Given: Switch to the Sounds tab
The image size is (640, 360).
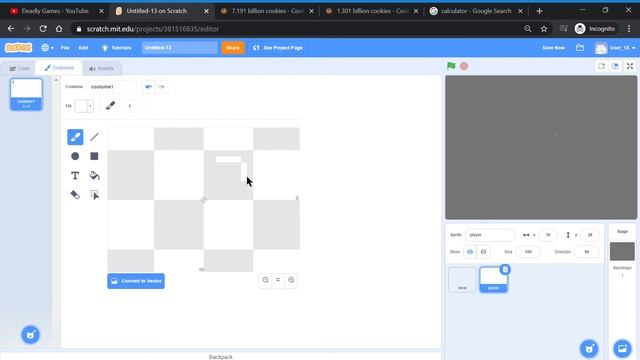Looking at the screenshot, I should 101,69.
